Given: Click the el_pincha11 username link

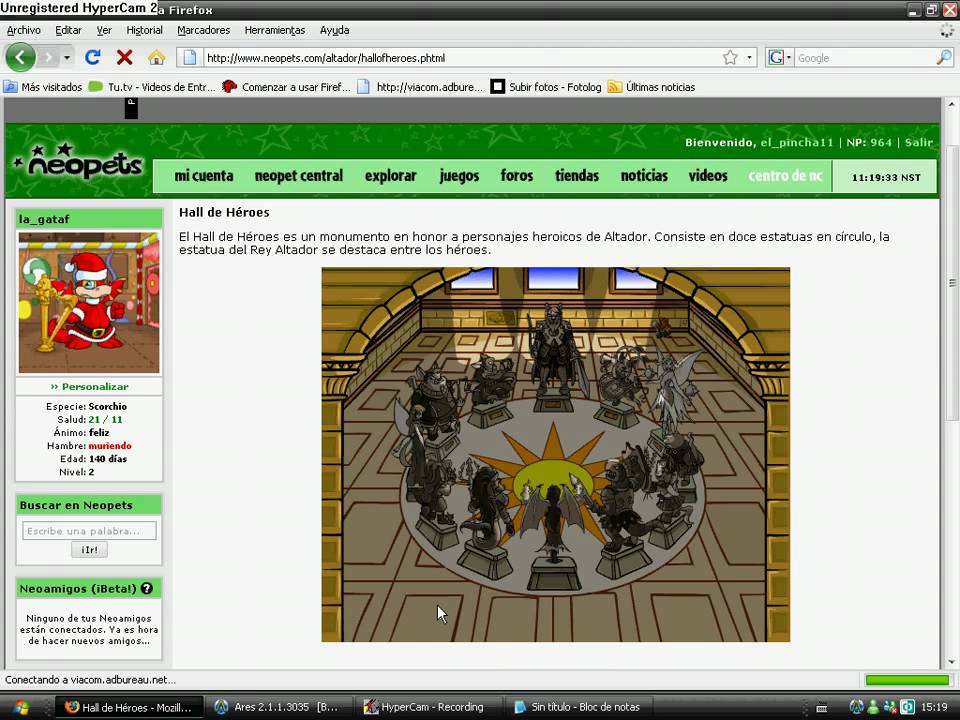Looking at the screenshot, I should pos(797,143).
